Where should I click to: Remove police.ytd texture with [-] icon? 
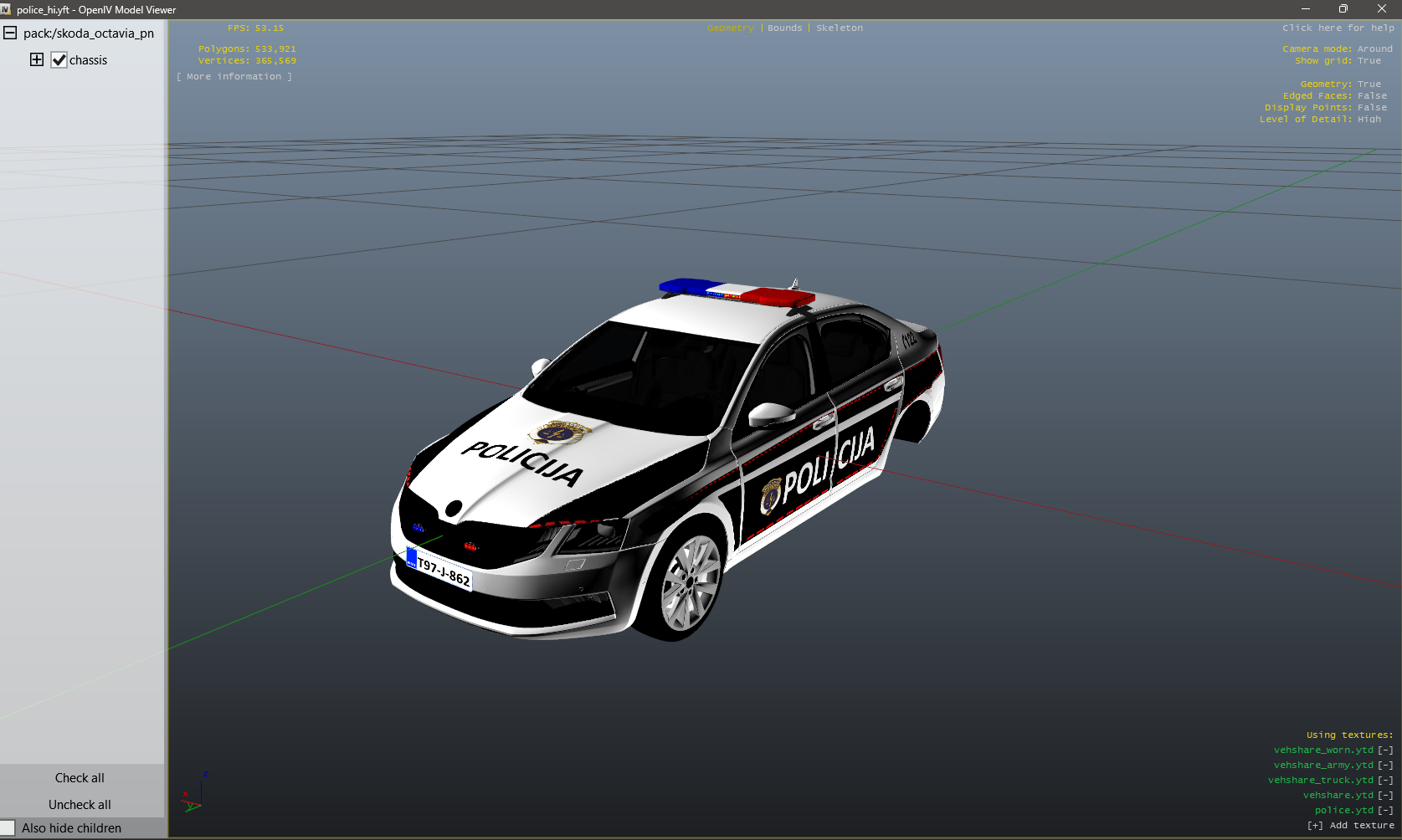1385,810
